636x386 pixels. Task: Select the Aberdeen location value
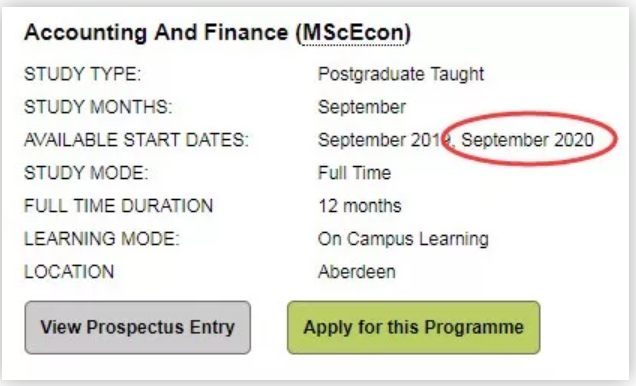[357, 272]
